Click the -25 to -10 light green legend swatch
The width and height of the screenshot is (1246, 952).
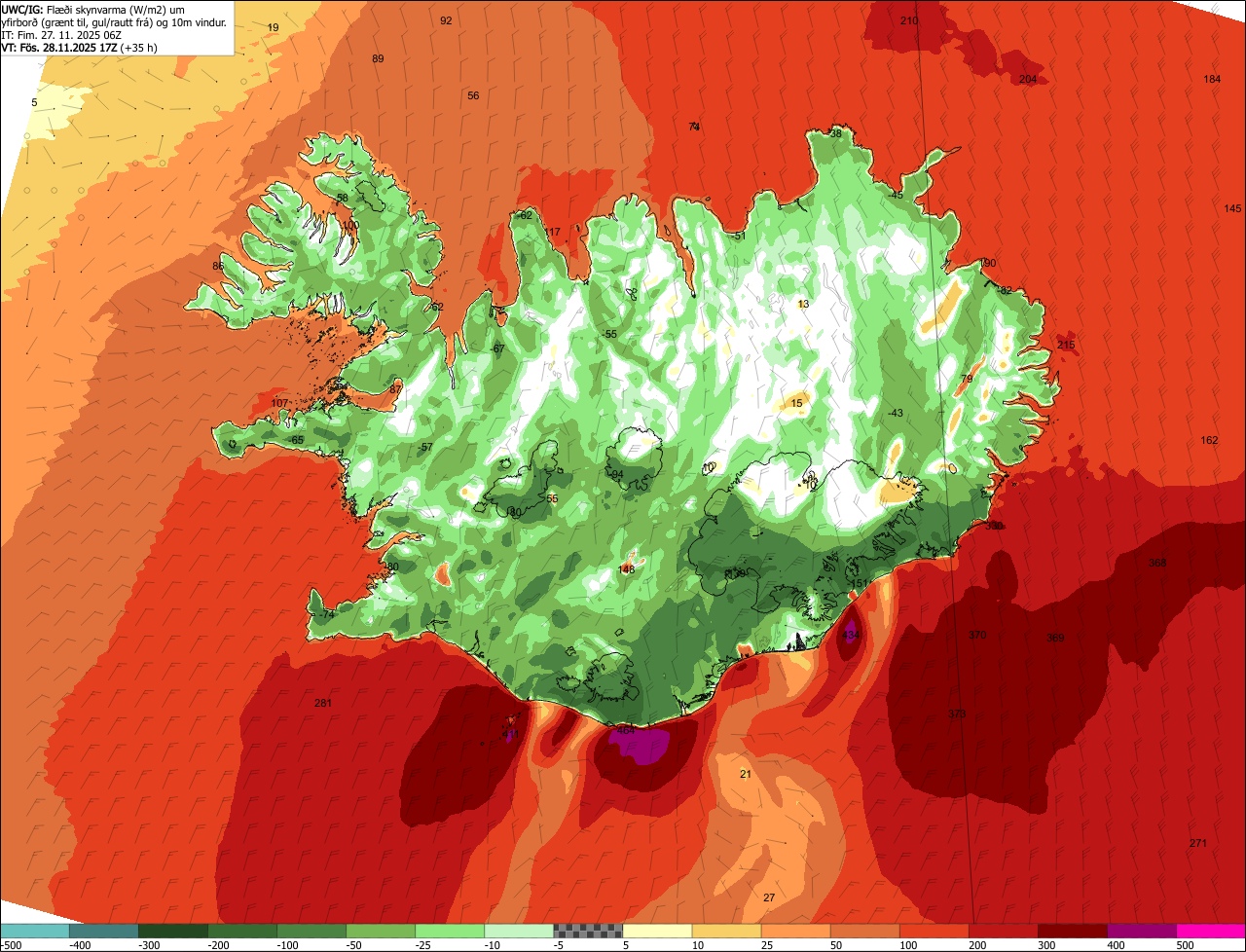coord(449,931)
